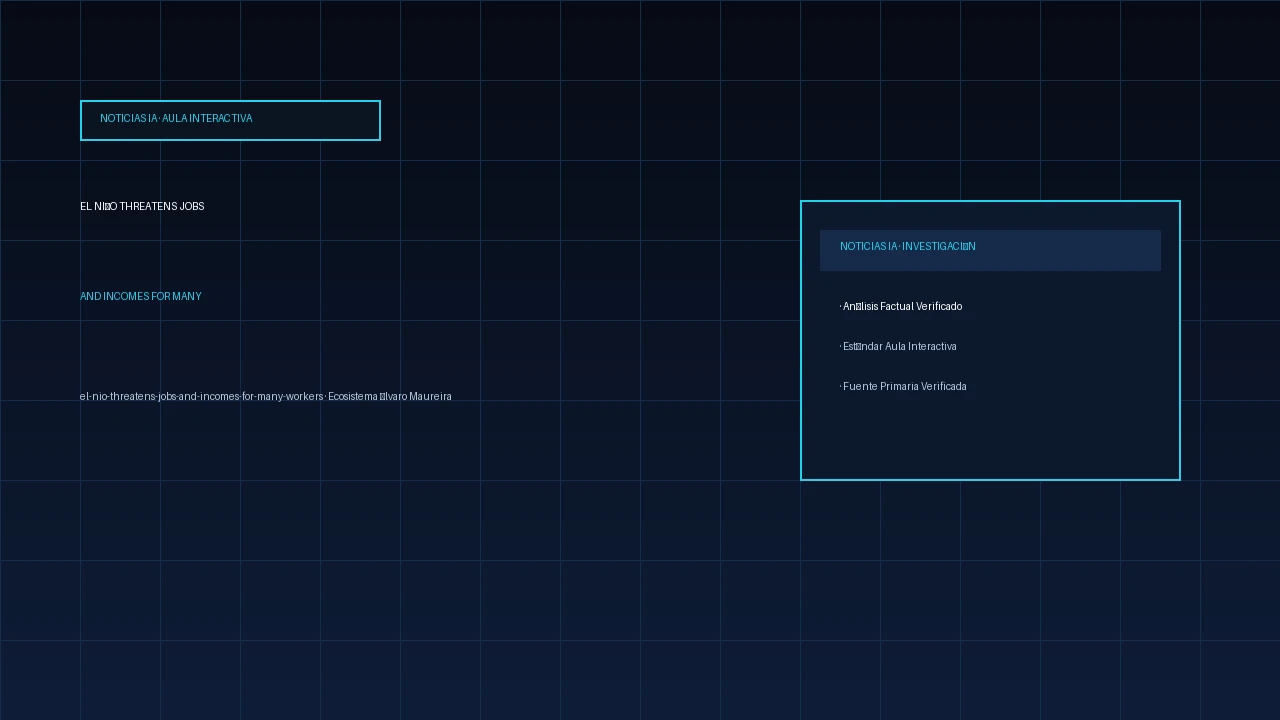Click the bullet dot before Estándar Aula Interactiva
Viewport: 1280px width, 720px height.
841,347
